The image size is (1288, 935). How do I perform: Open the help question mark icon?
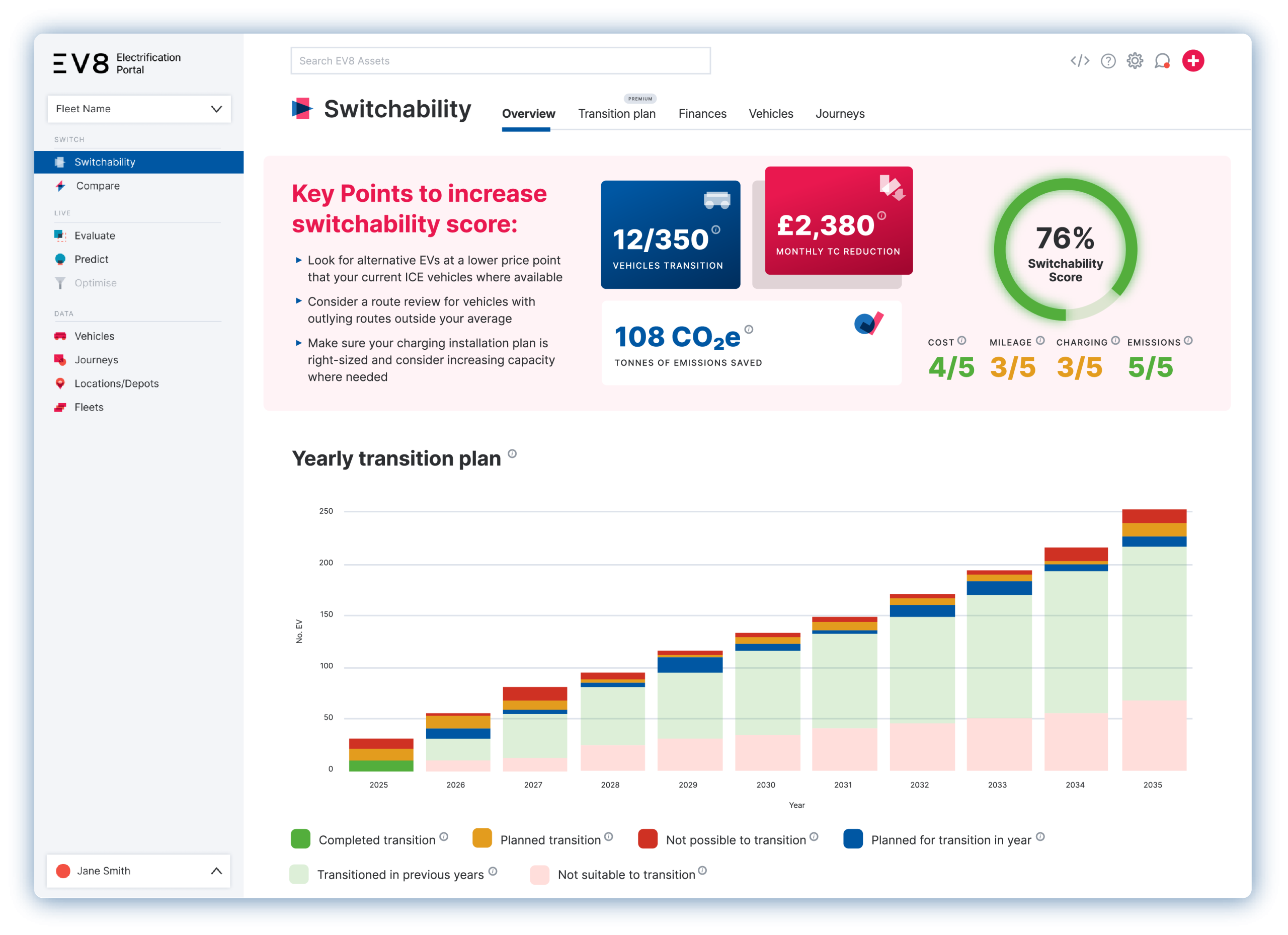[x=1108, y=61]
